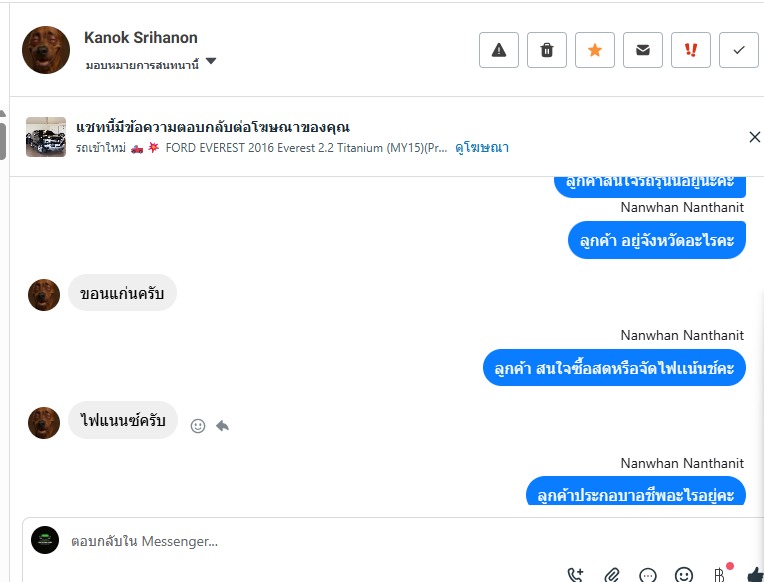Viewport: 764px width, 582px height.
Task: Send a thumbs-up like
Action: click(x=754, y=575)
